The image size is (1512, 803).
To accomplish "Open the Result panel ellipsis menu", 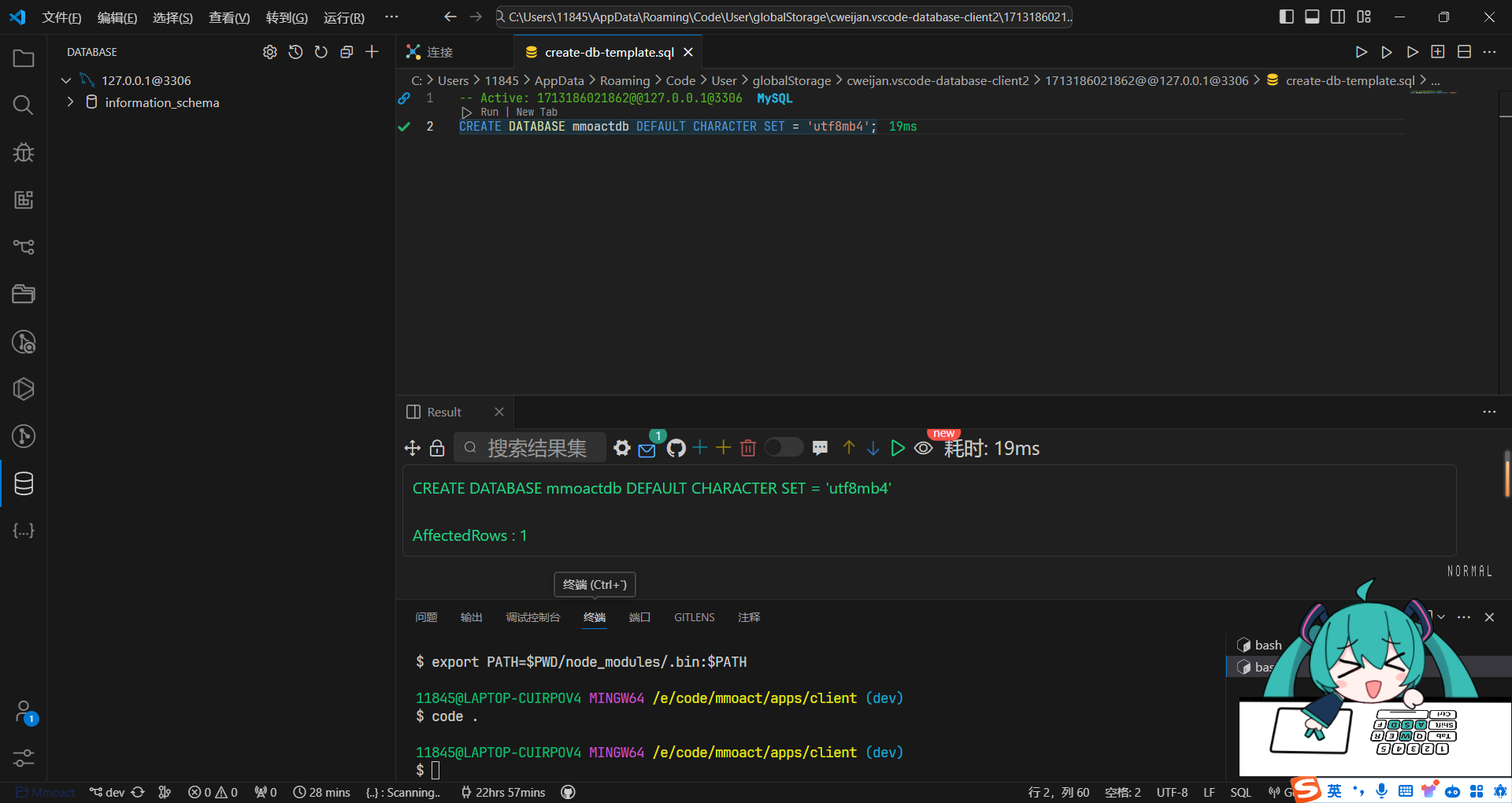I will click(x=1489, y=412).
